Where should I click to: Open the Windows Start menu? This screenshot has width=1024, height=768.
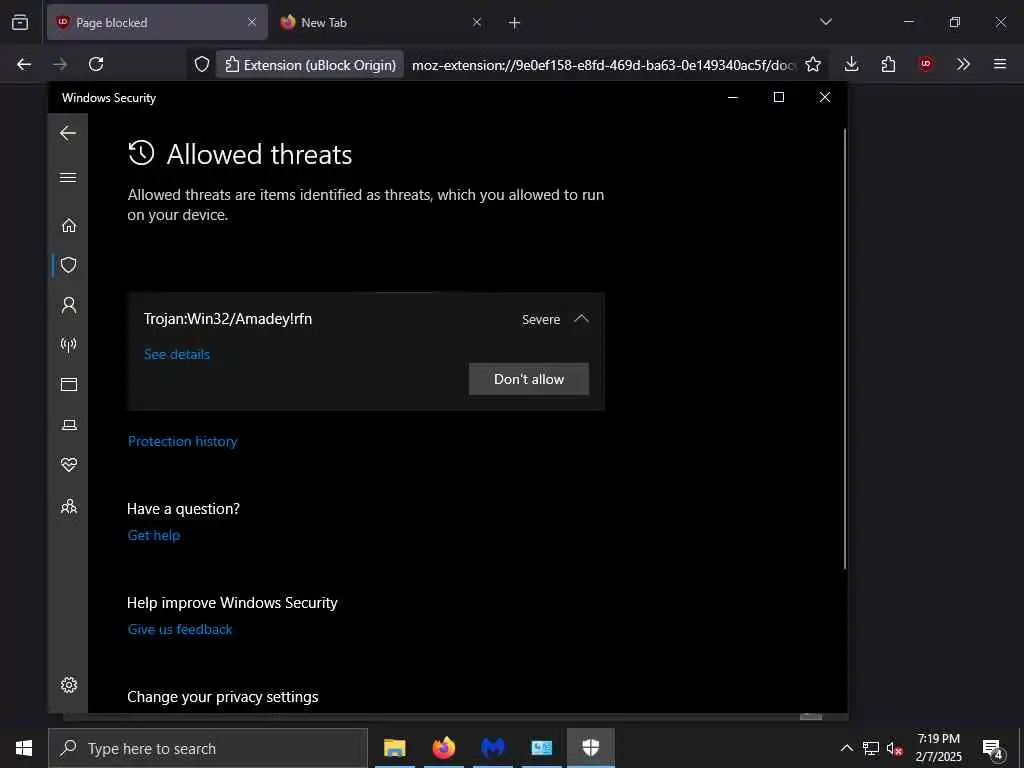pos(24,748)
